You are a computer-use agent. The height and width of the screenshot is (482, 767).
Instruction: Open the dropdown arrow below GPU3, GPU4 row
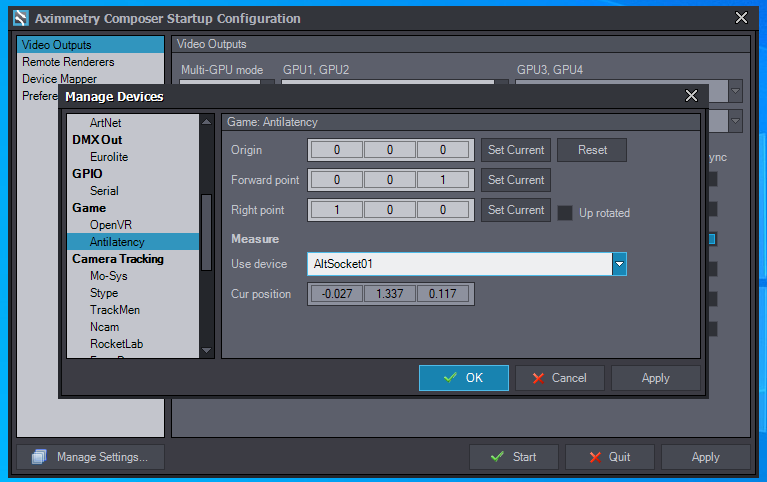735,121
